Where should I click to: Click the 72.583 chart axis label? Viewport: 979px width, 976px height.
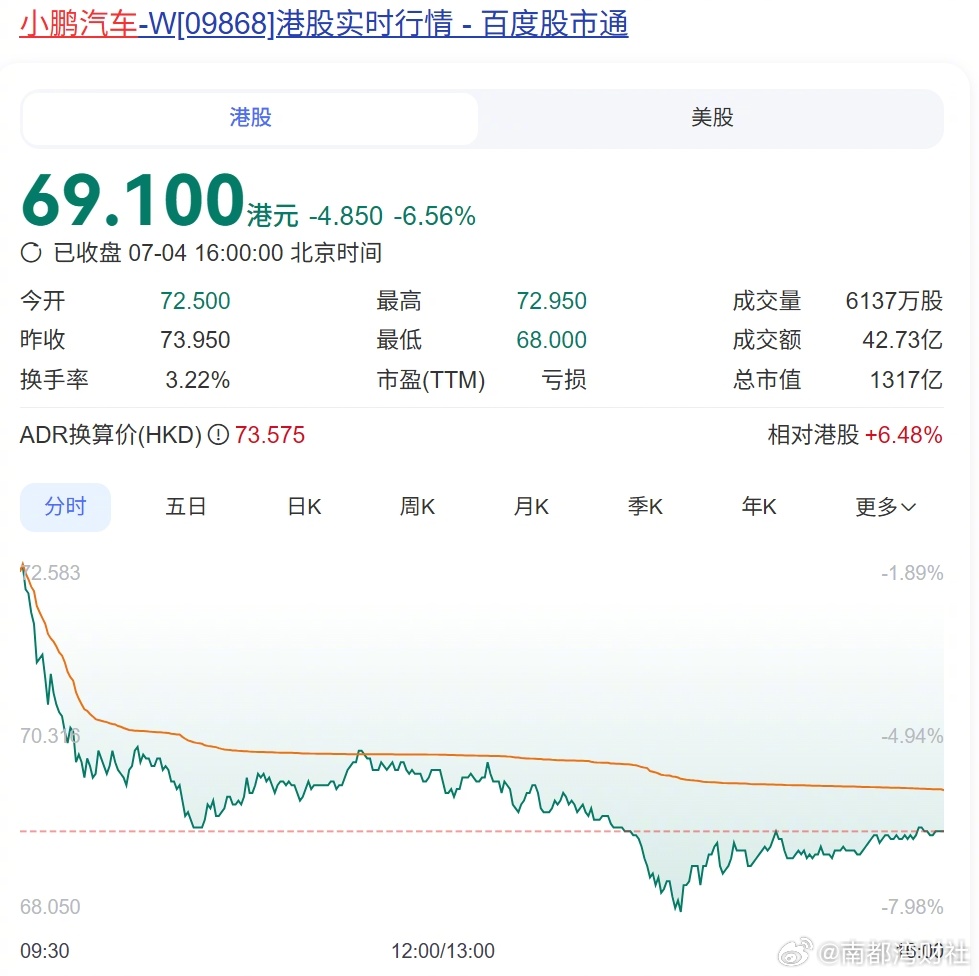(51, 573)
